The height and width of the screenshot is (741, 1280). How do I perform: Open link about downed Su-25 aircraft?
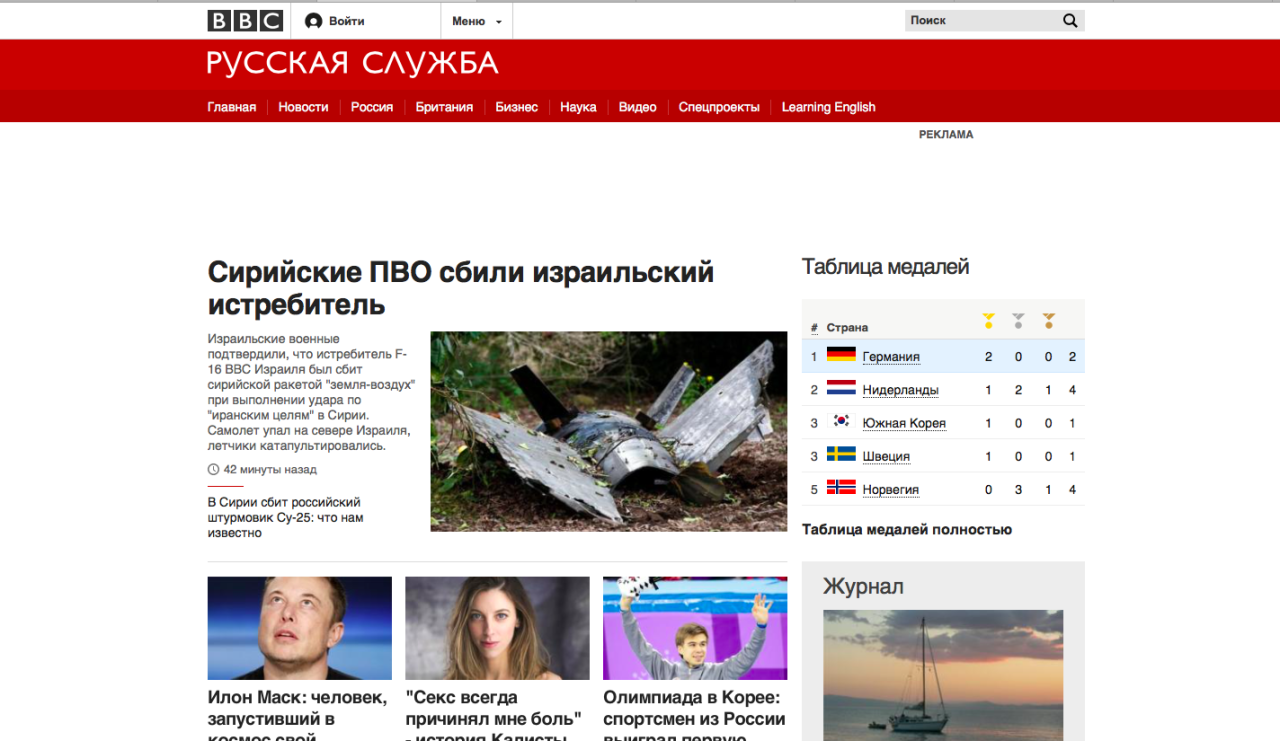[x=285, y=517]
